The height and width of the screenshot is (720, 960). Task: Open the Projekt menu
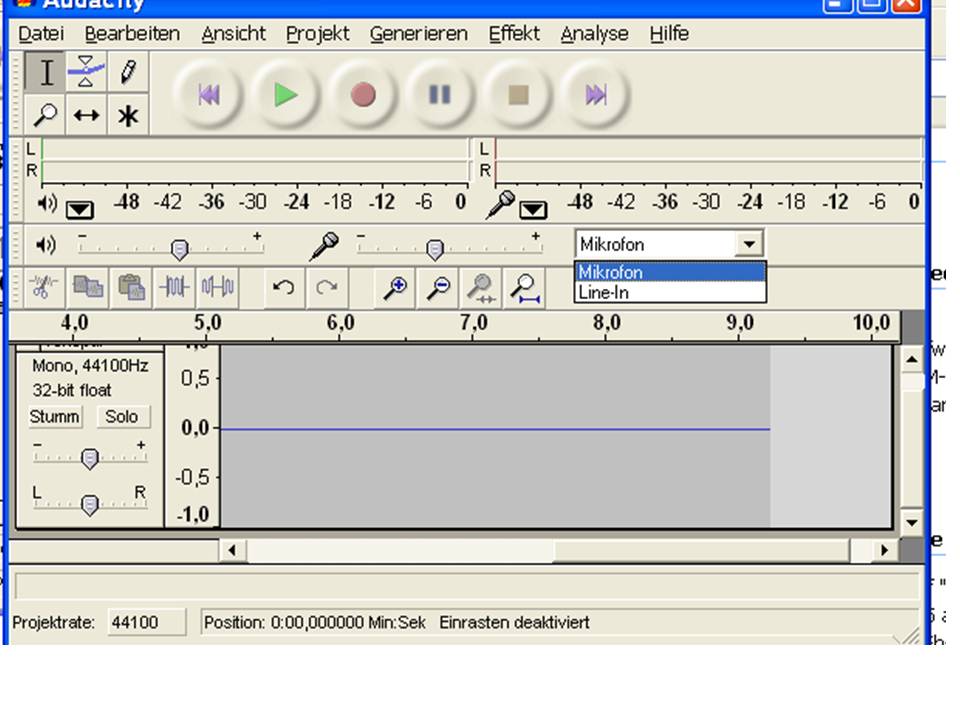[317, 34]
